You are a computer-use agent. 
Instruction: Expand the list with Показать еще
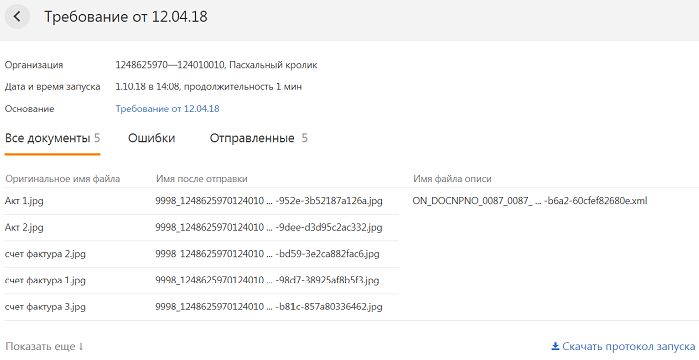pos(44,346)
